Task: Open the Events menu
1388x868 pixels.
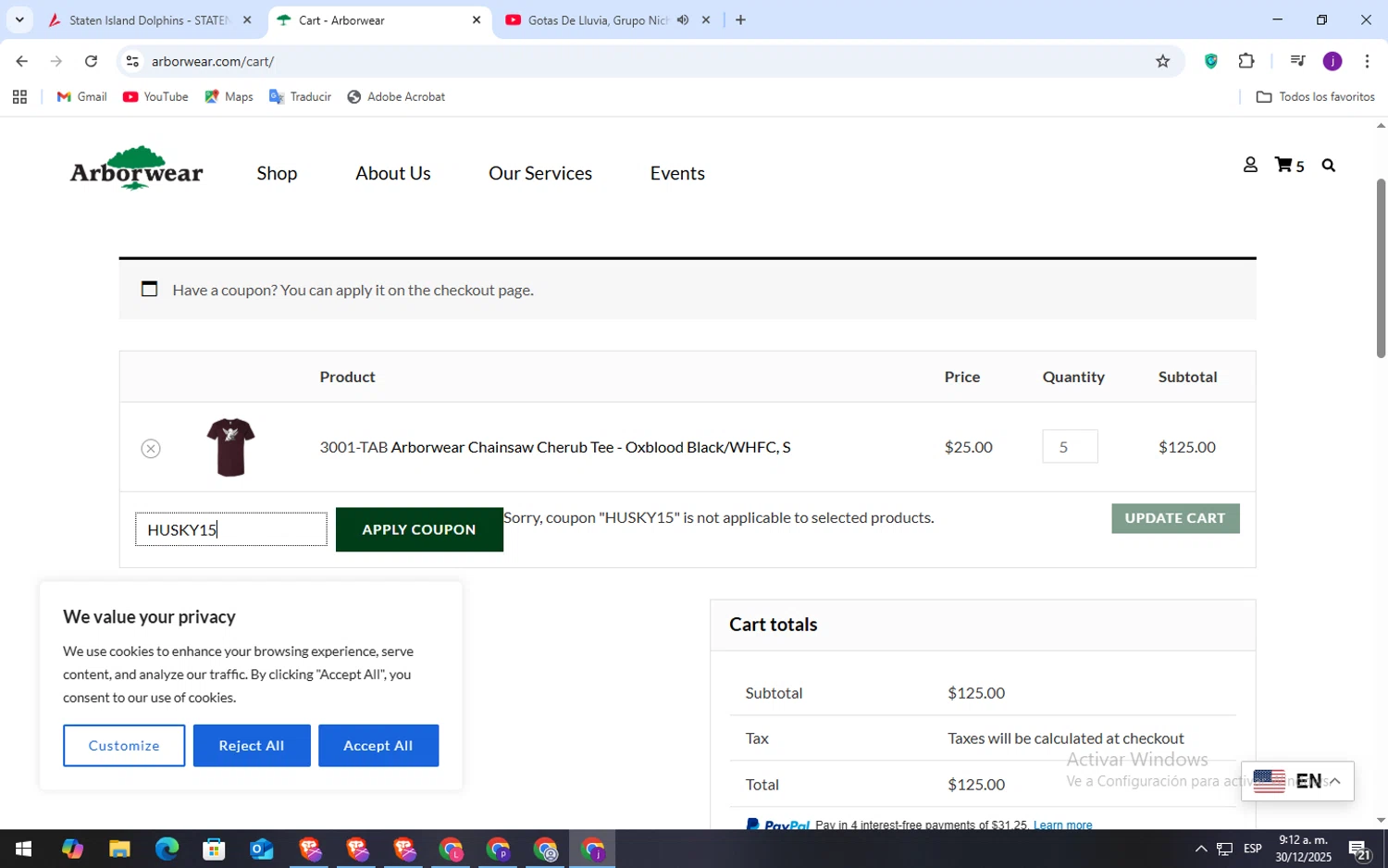Action: (x=677, y=173)
